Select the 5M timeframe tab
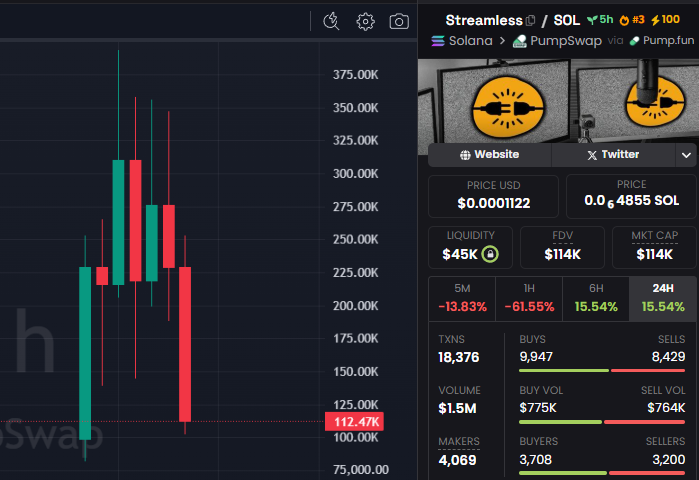 point(462,298)
